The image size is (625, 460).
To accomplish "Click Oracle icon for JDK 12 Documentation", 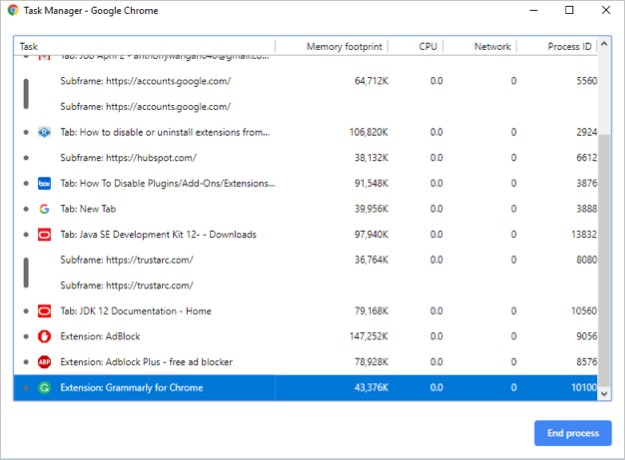I will 44,311.
